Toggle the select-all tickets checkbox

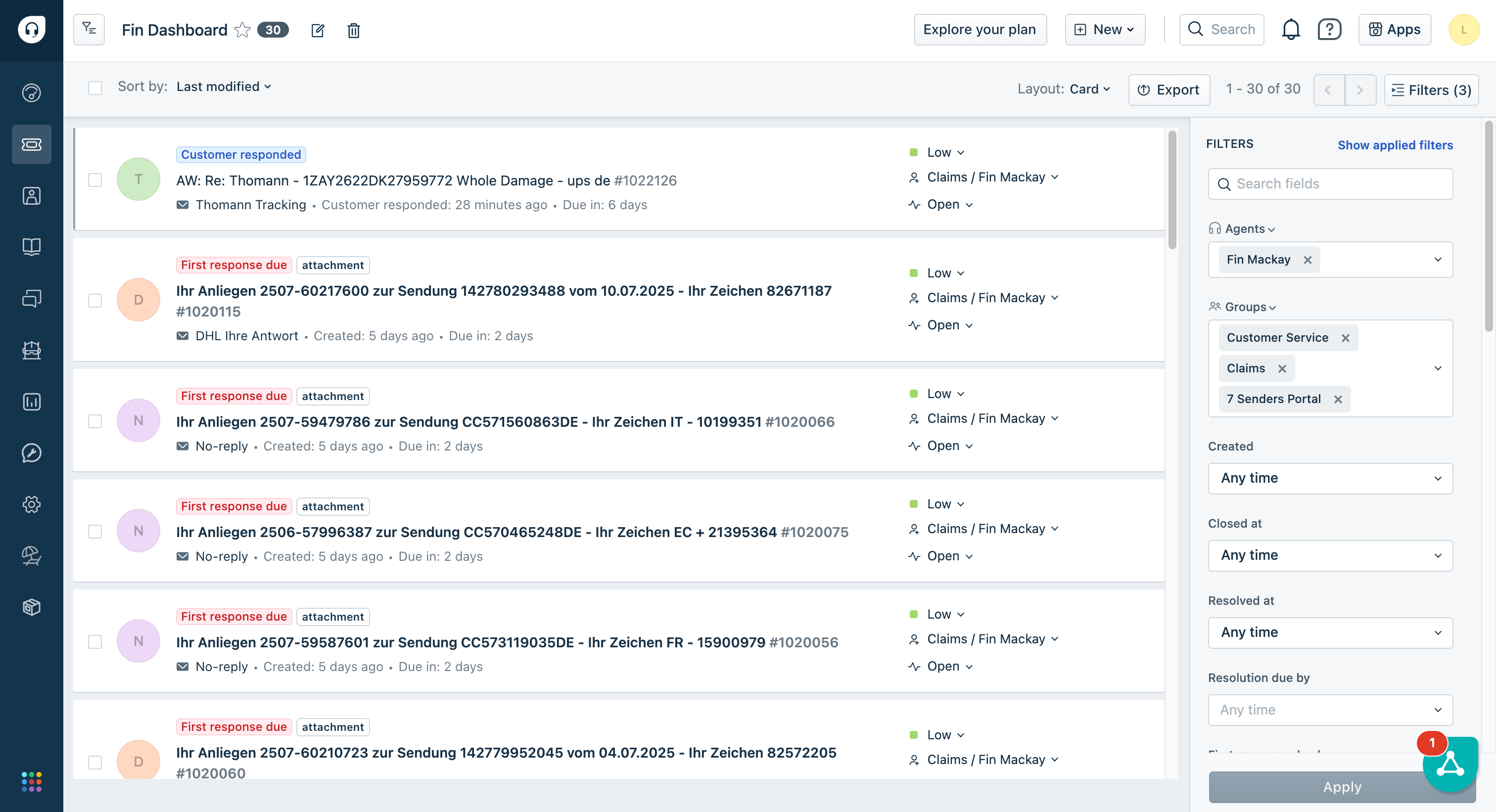(94, 88)
